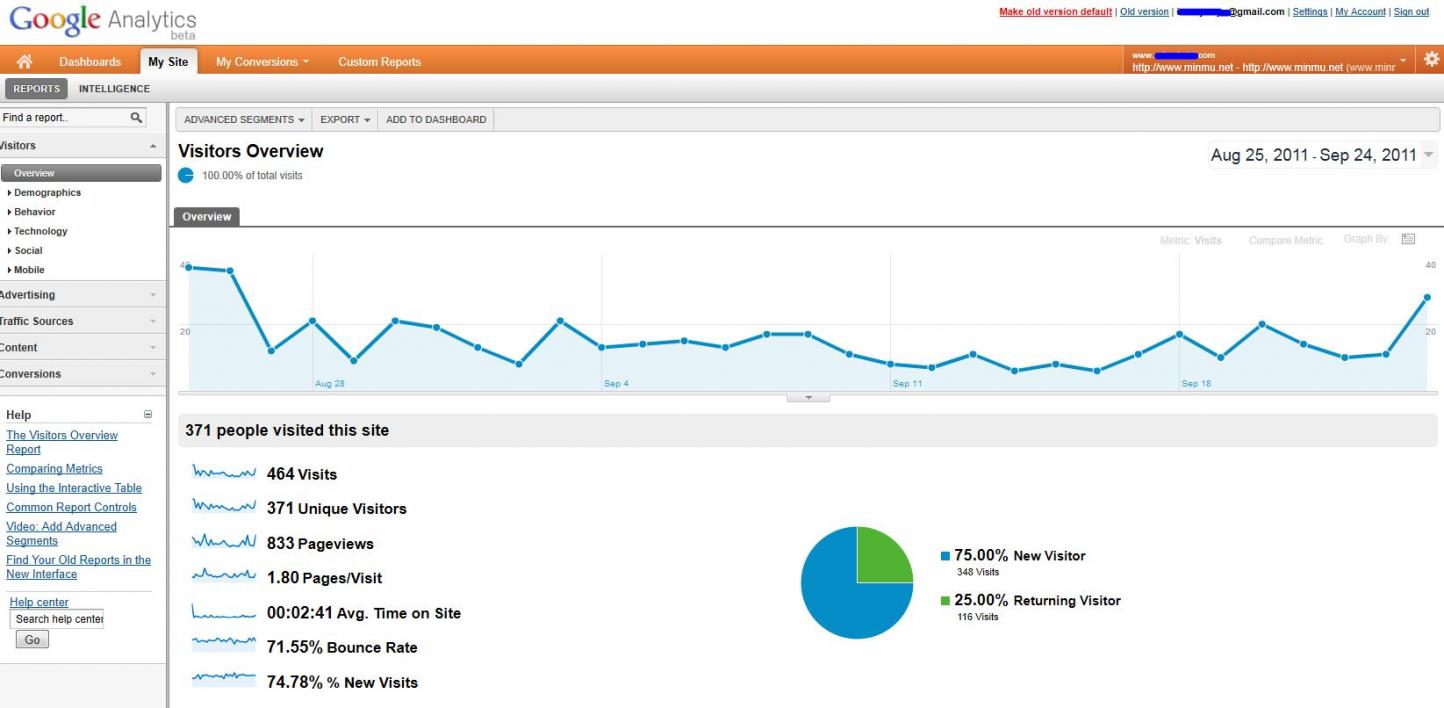Click the Aug 28 chart date label
Image resolution: width=1444 pixels, height=708 pixels.
pos(330,384)
